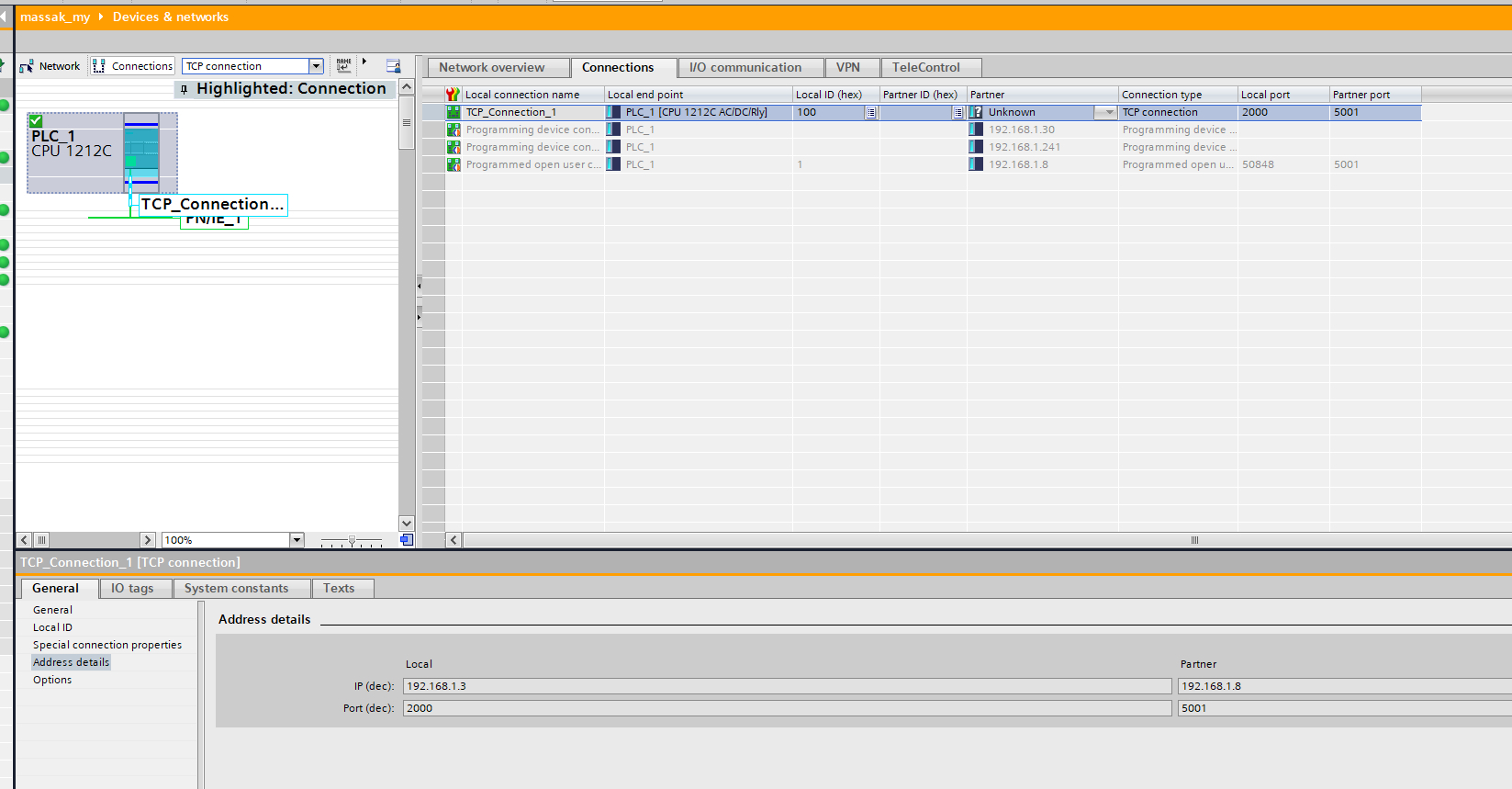
Task: Open the Local ID list button
Action: tap(871, 113)
